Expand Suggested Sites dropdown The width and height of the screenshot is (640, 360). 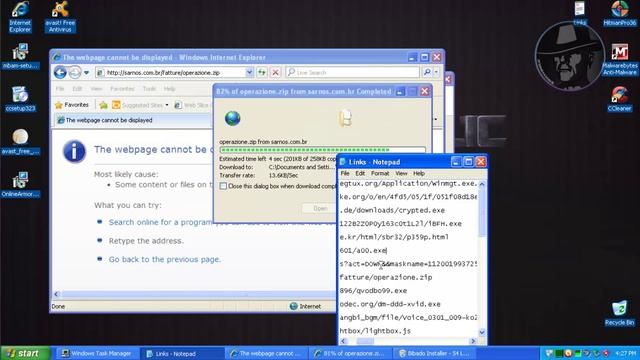point(167,105)
